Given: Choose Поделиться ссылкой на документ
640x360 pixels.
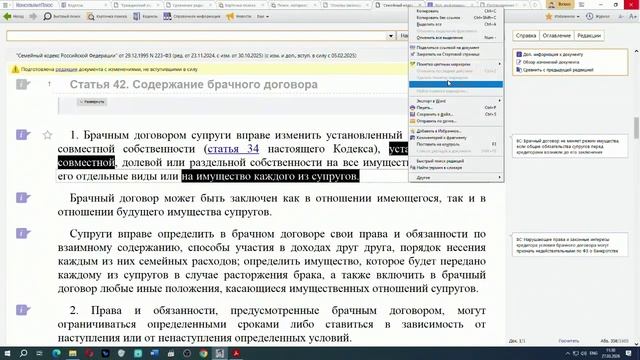Looking at the screenshot, I should tap(456, 48).
